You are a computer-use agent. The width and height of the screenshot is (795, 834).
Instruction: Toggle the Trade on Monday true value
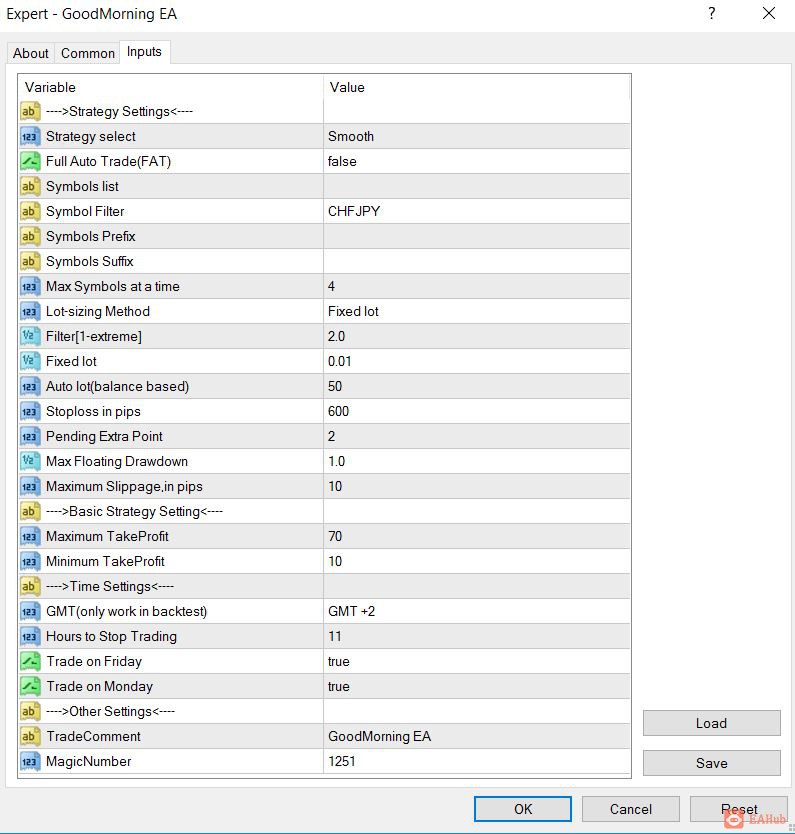(476, 686)
